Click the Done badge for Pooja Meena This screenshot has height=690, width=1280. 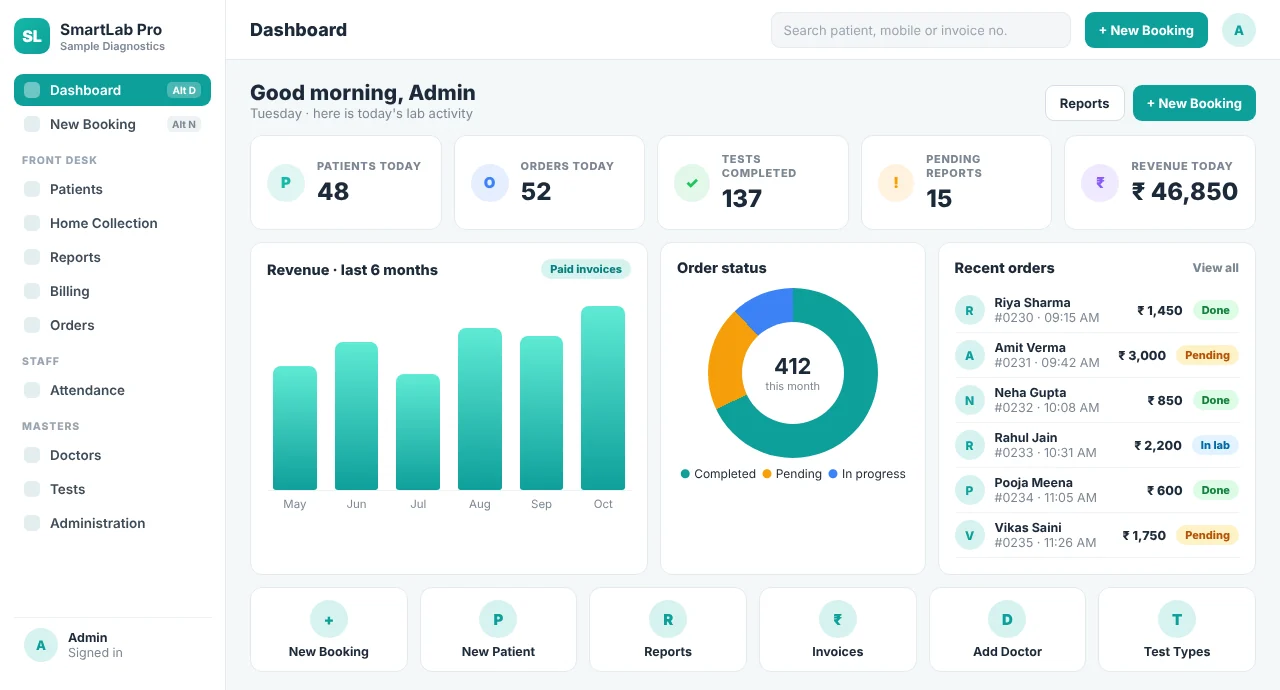pyautogui.click(x=1215, y=490)
